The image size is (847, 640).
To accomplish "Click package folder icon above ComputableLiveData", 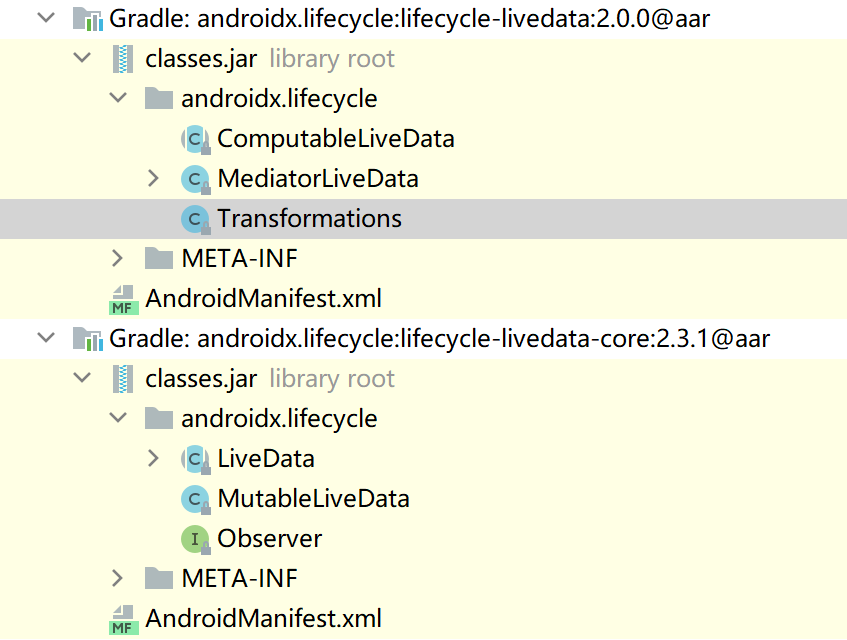I will 159,98.
